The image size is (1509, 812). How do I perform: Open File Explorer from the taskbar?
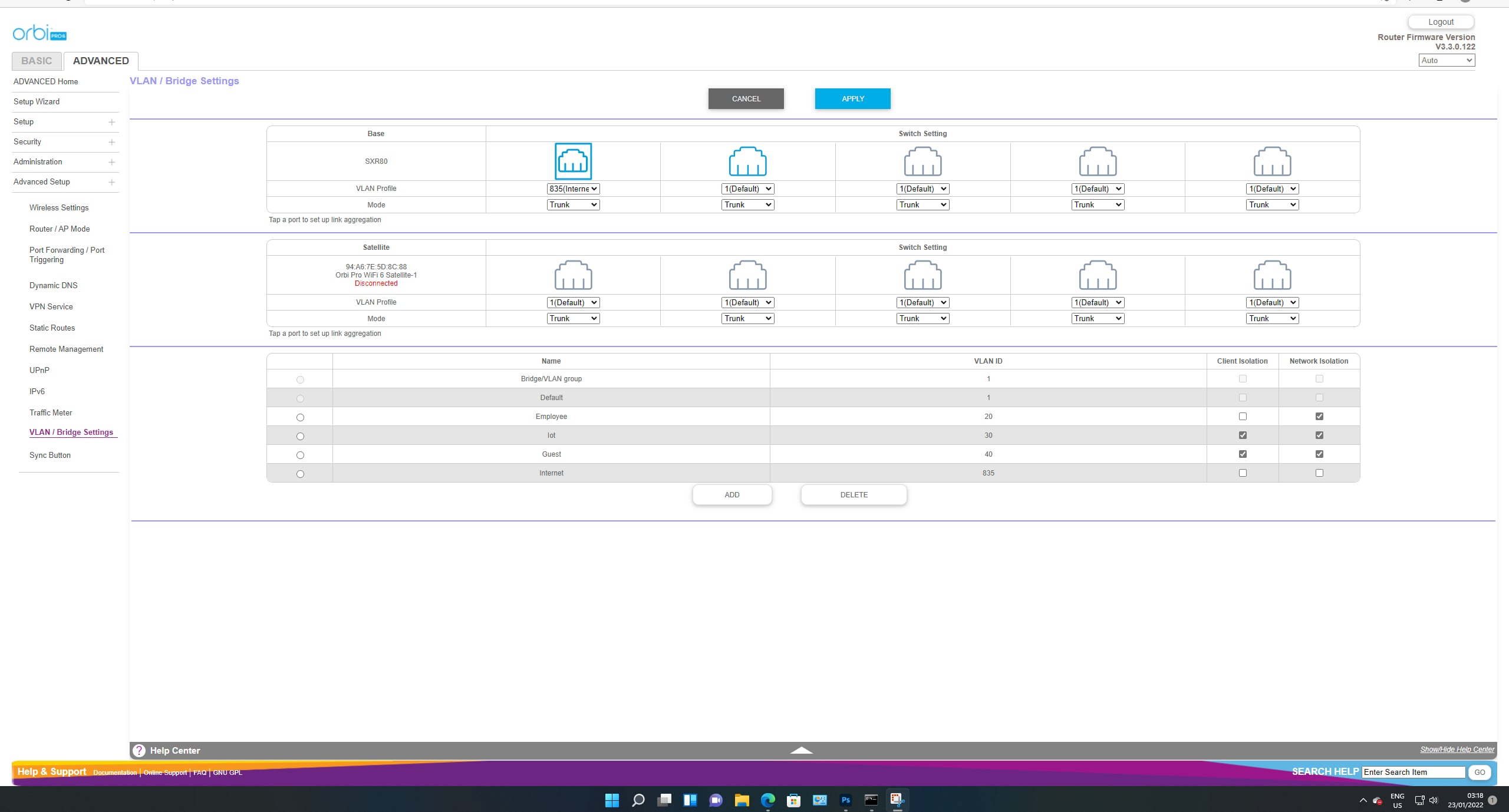click(x=742, y=800)
